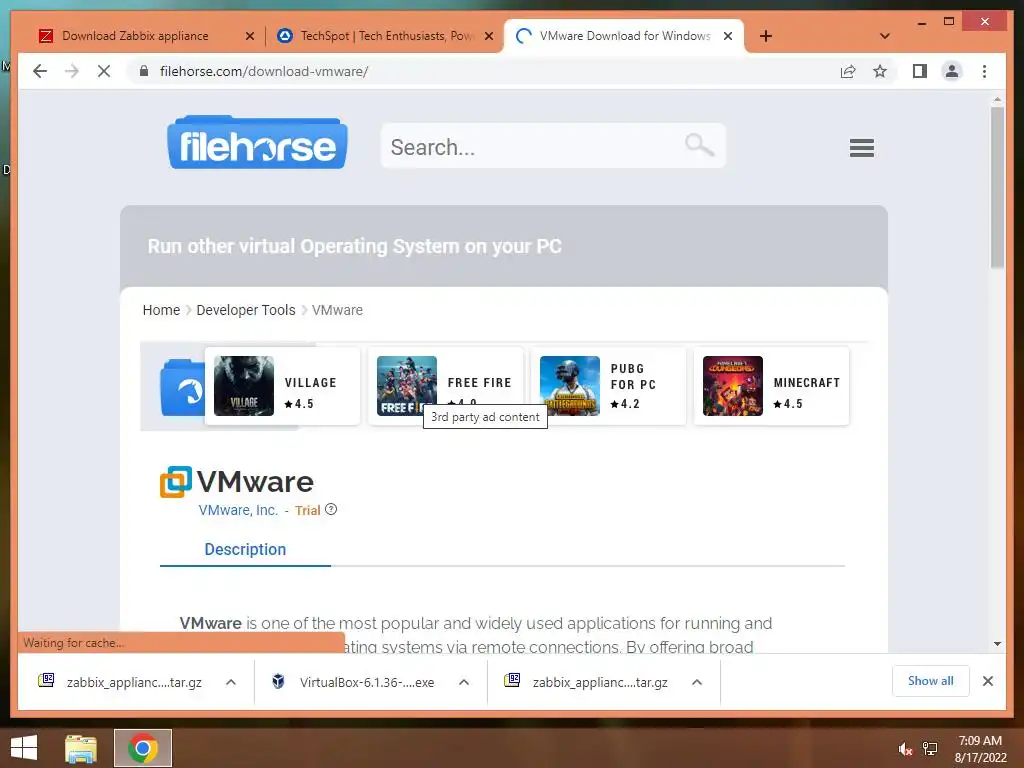Click the Chrome taskbar icon

pyautogui.click(x=143, y=748)
